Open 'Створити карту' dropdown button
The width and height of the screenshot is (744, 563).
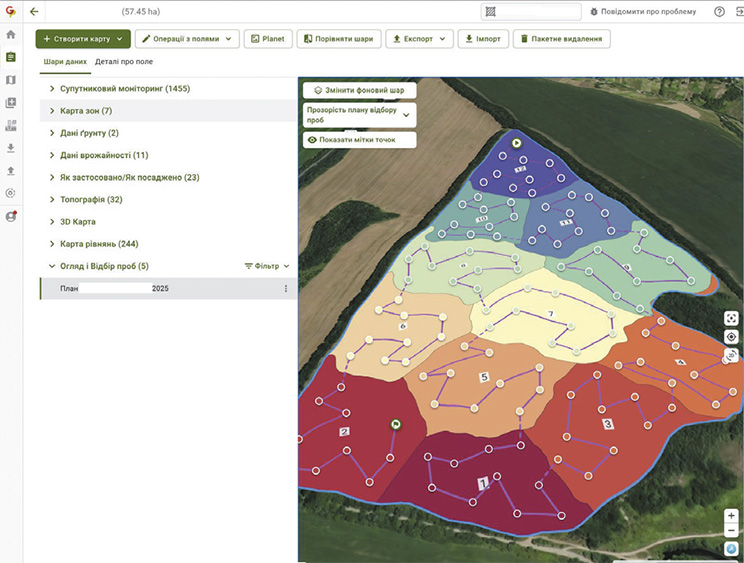(x=82, y=39)
